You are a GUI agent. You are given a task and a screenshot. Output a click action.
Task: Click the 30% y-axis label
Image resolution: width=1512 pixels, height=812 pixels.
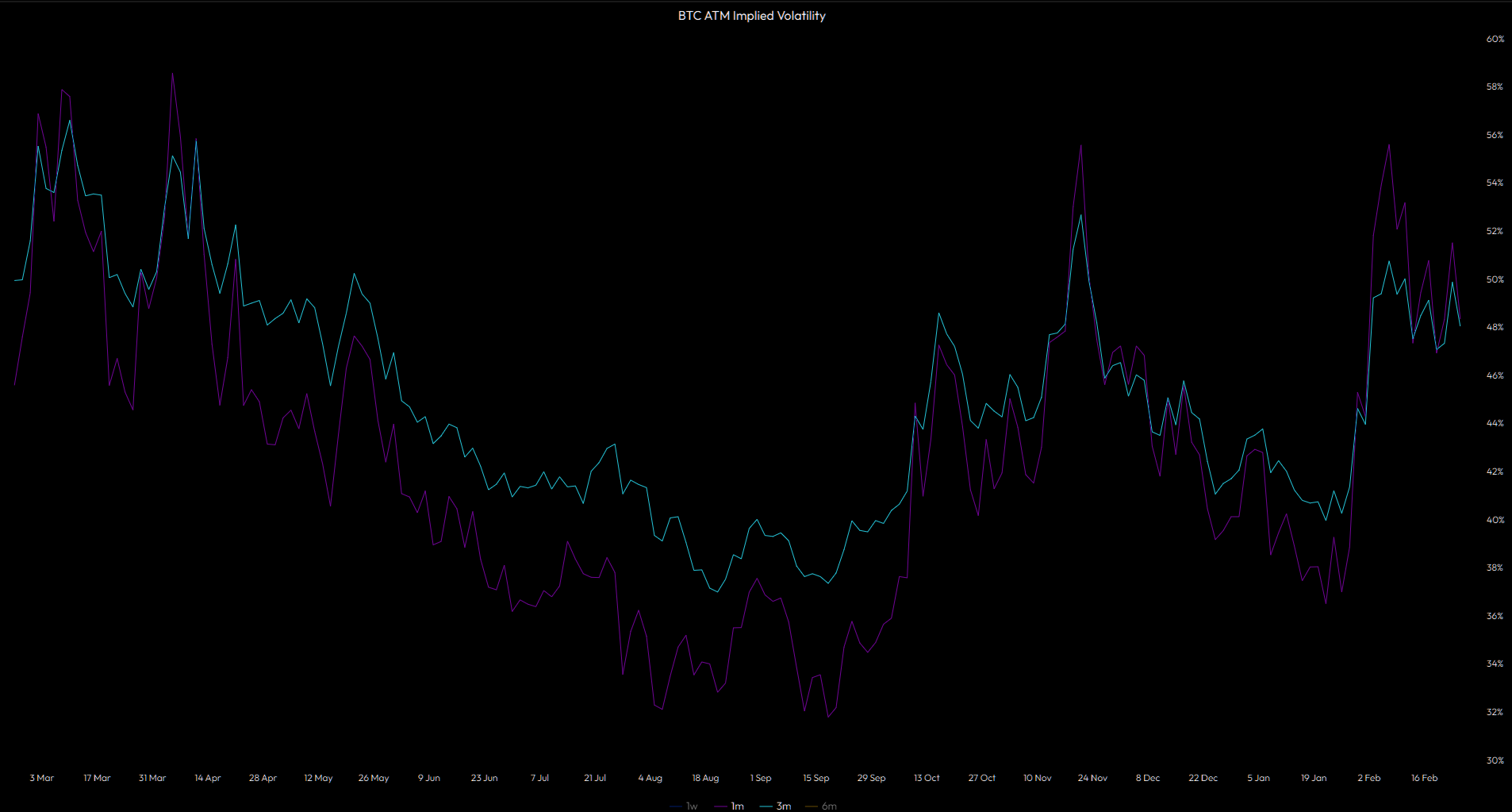tap(1495, 760)
